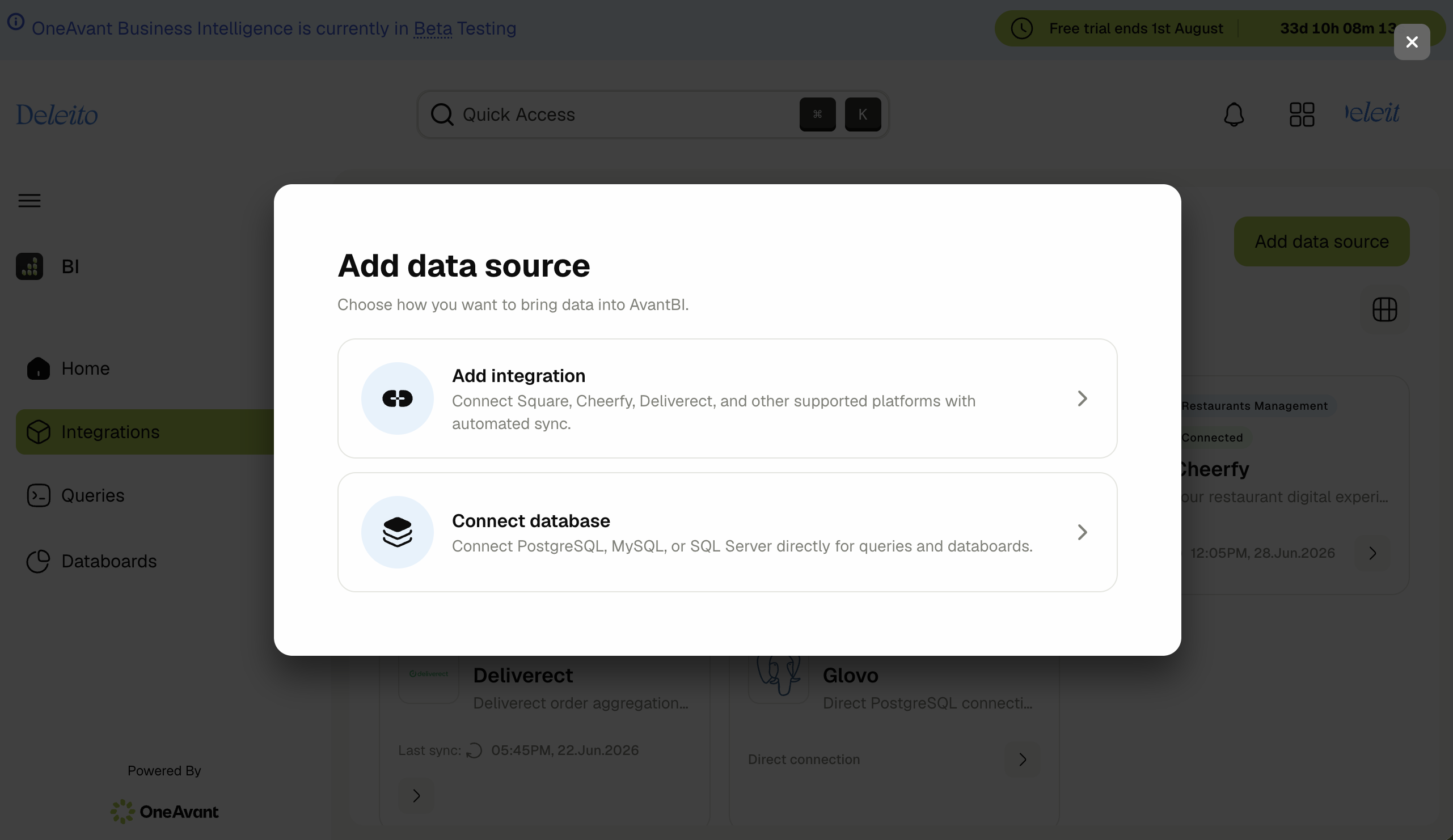Click the Free trial ends 1st August text
The height and width of the screenshot is (840, 1453).
(1135, 28)
